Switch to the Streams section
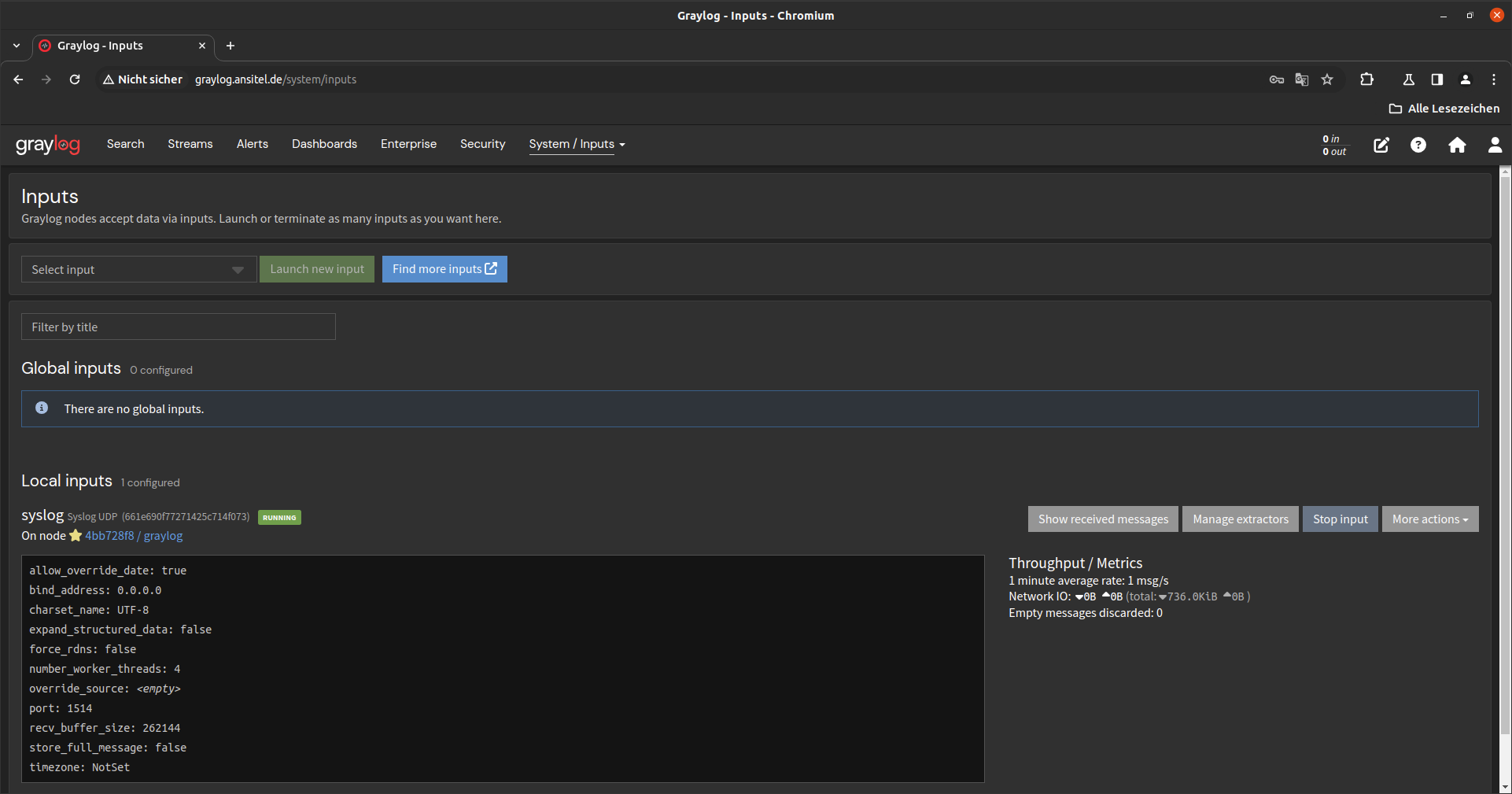Screen dimensions: 1512x794 point(190,144)
